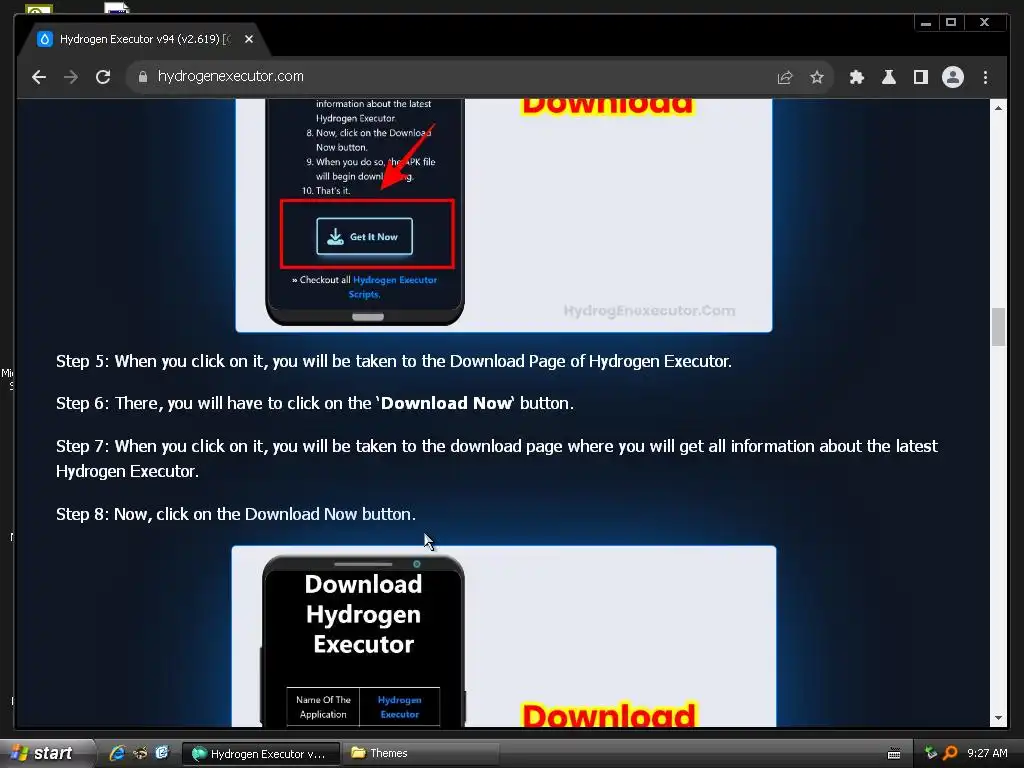The height and width of the screenshot is (768, 1024).
Task: Click the page scroll up arrow
Action: click(999, 108)
